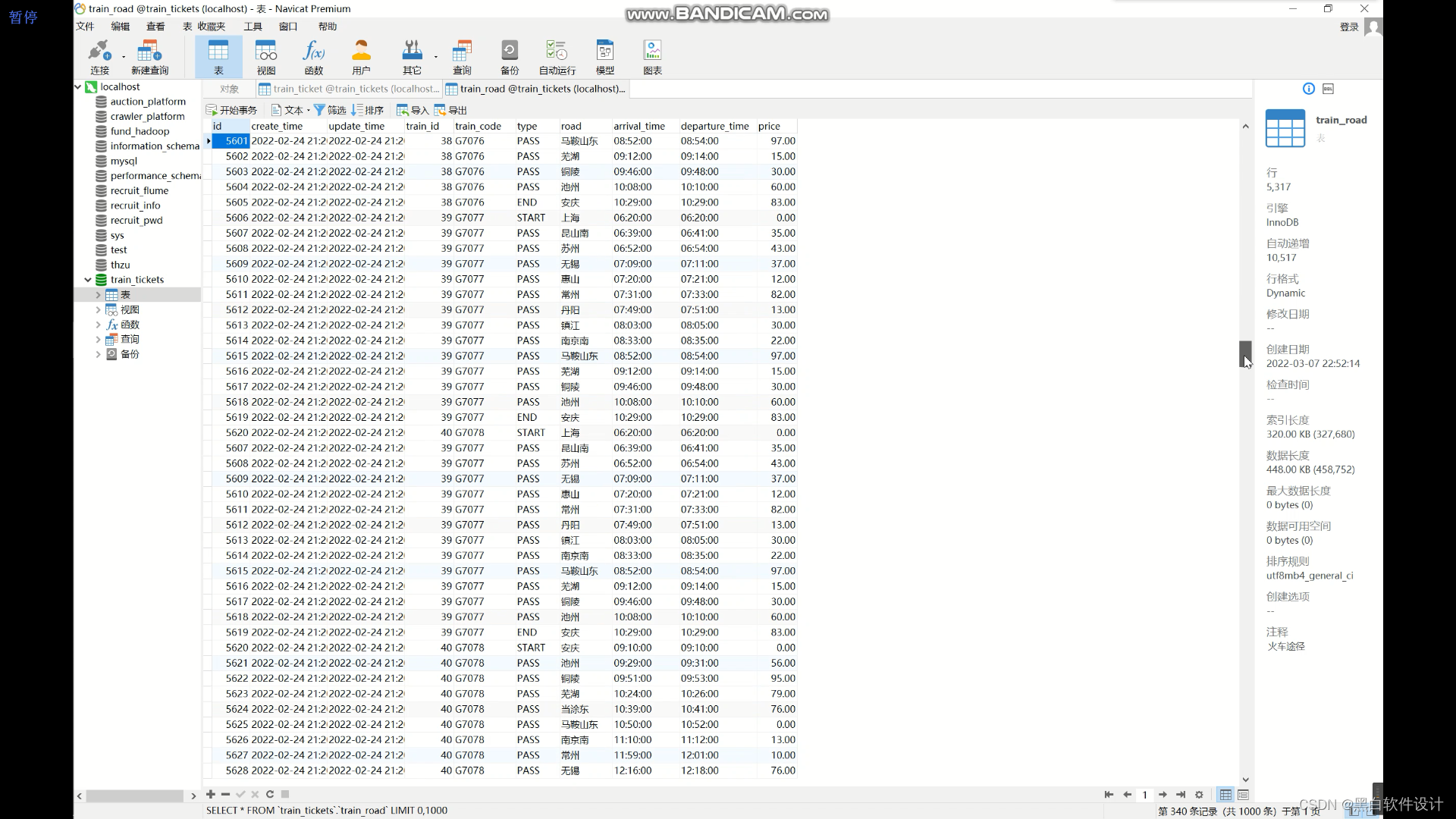Expand the 视图 node under train_tickets

tap(98, 309)
